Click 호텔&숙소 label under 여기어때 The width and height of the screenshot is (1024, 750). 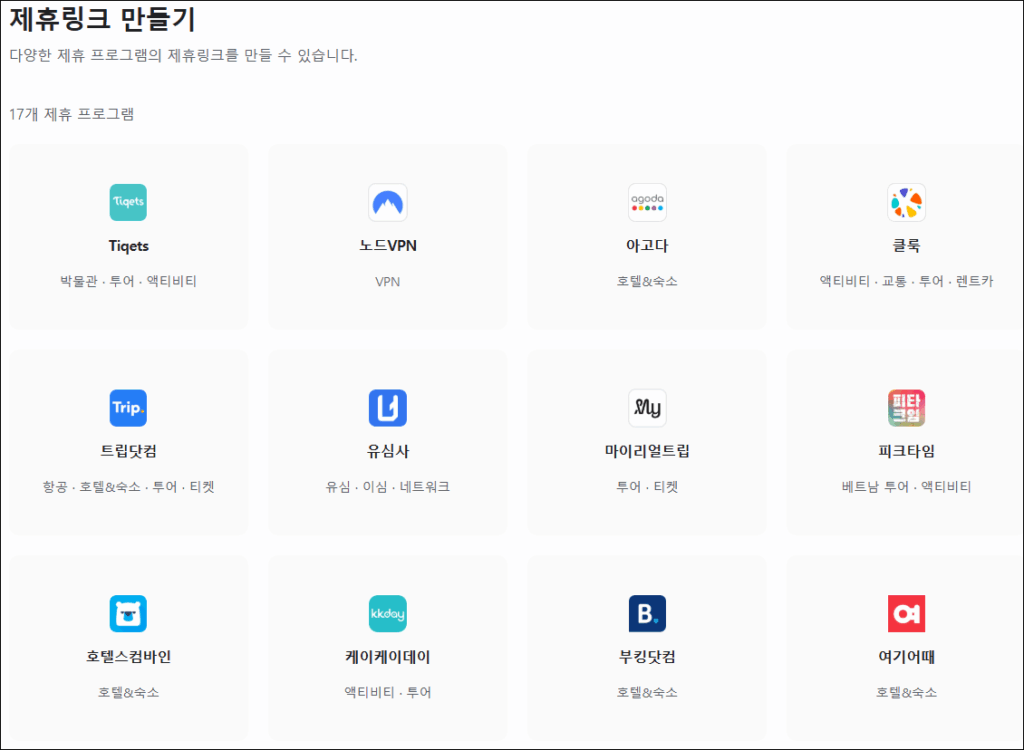pos(906,693)
